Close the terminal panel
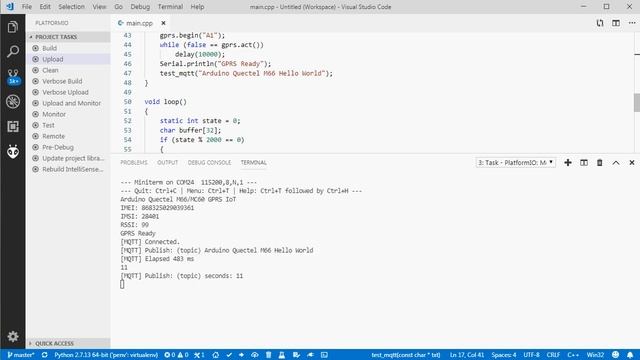Image resolution: width=640 pixels, height=360 pixels. pos(631,162)
